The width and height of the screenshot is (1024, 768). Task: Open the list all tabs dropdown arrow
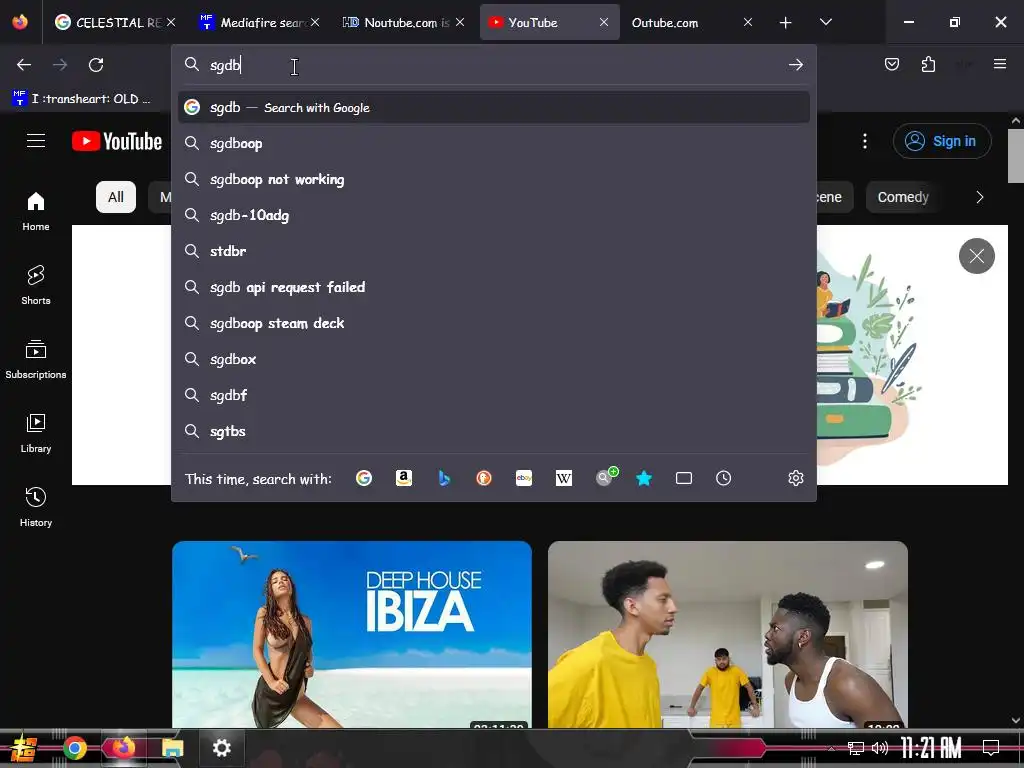(825, 22)
